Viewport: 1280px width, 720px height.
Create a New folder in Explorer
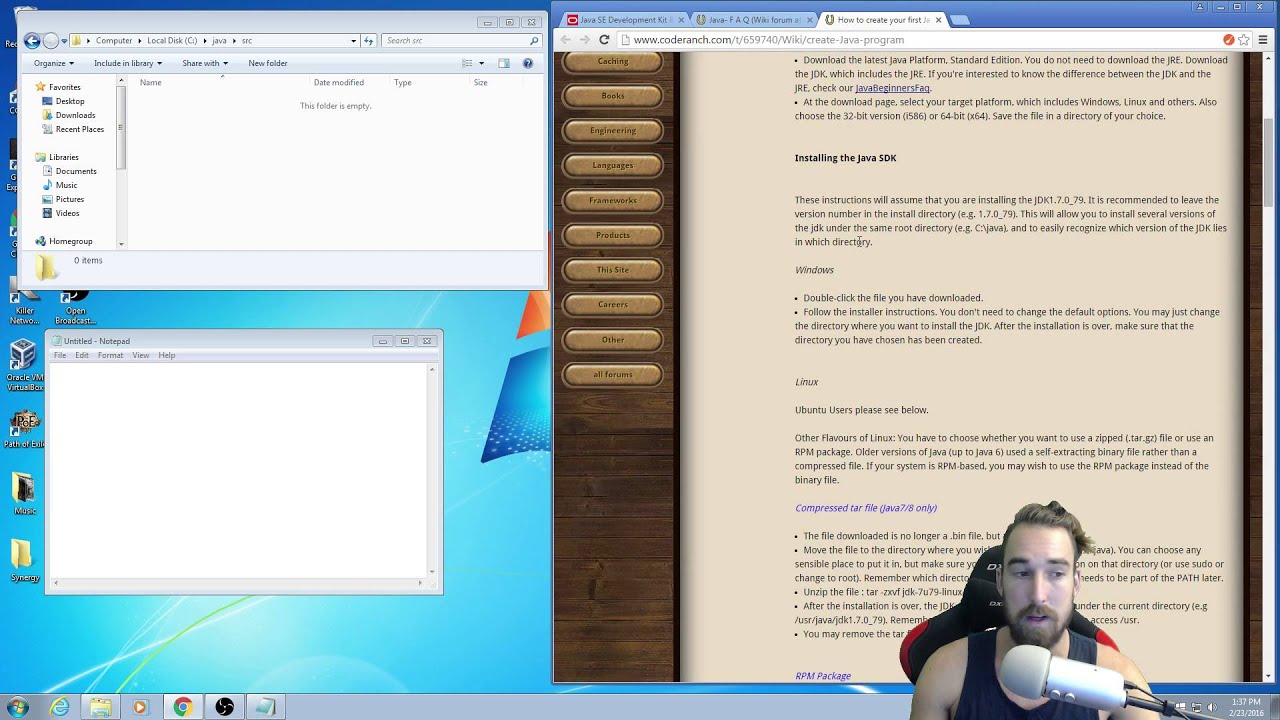(x=268, y=63)
